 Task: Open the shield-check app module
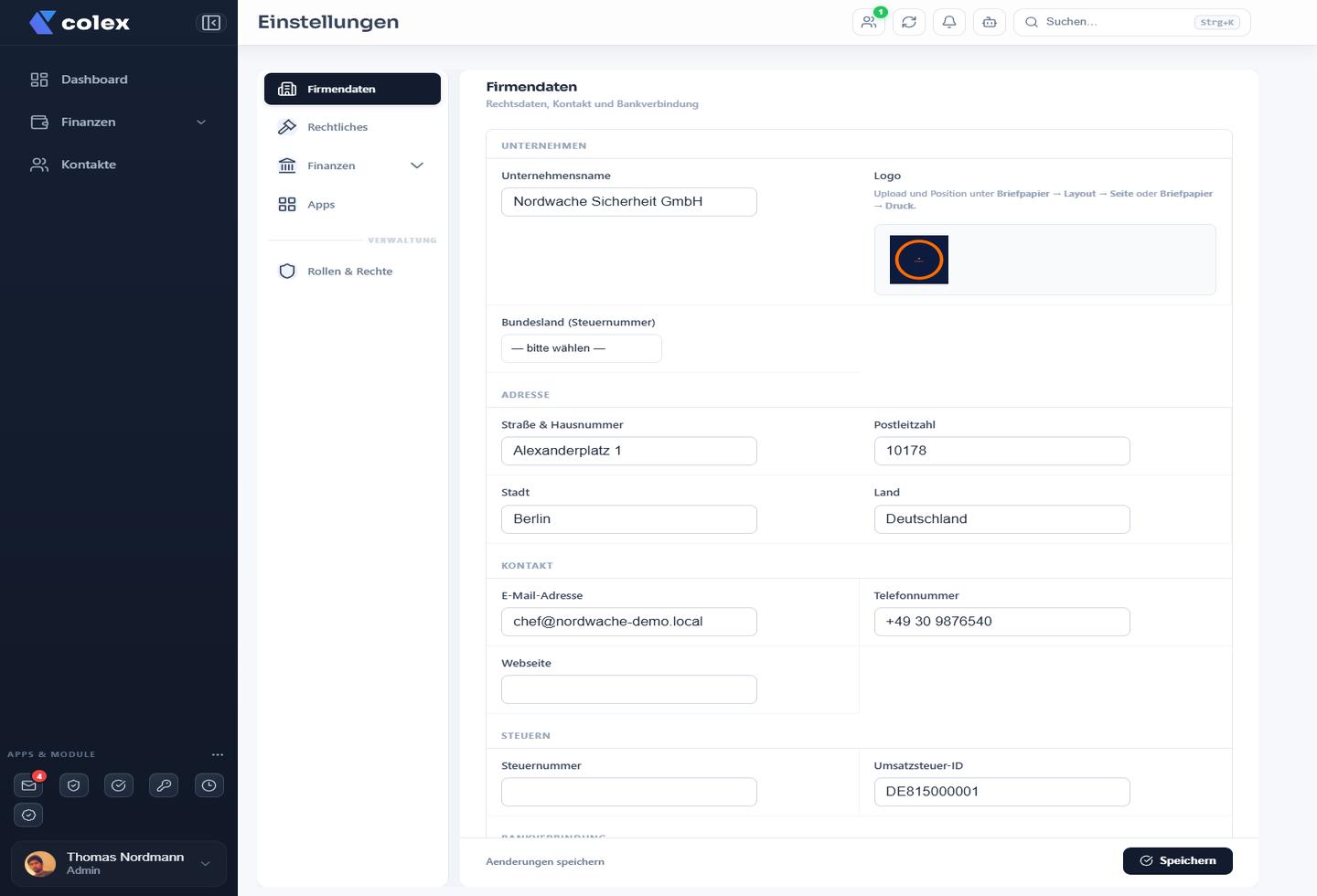[74, 785]
